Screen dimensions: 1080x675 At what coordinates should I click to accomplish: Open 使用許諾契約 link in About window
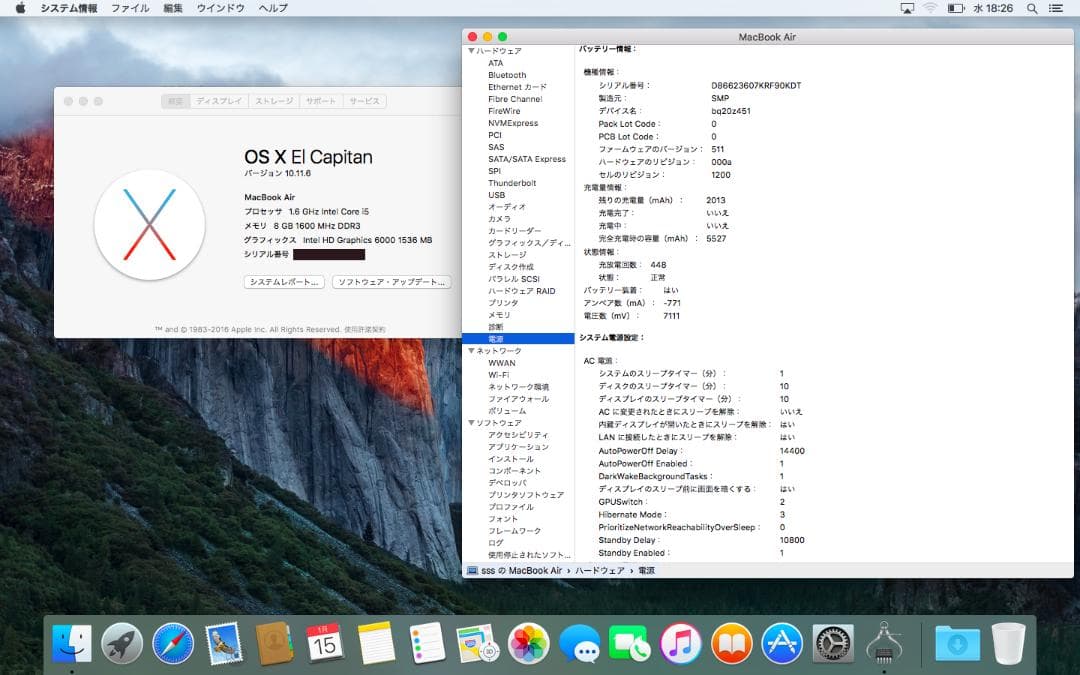[364, 329]
